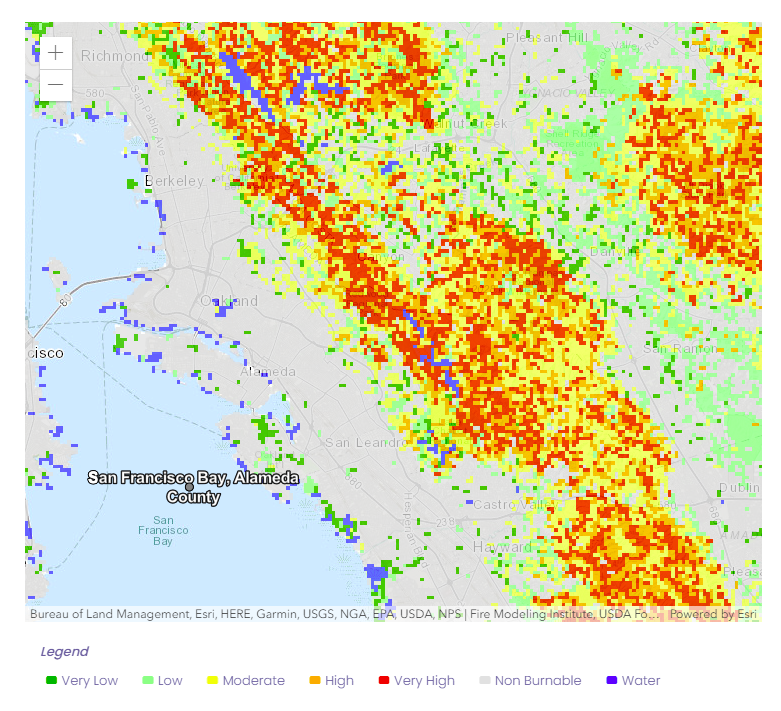Image resolution: width=781 pixels, height=711 pixels.
Task: Click the Castro Valley label on the map
Action: (515, 505)
